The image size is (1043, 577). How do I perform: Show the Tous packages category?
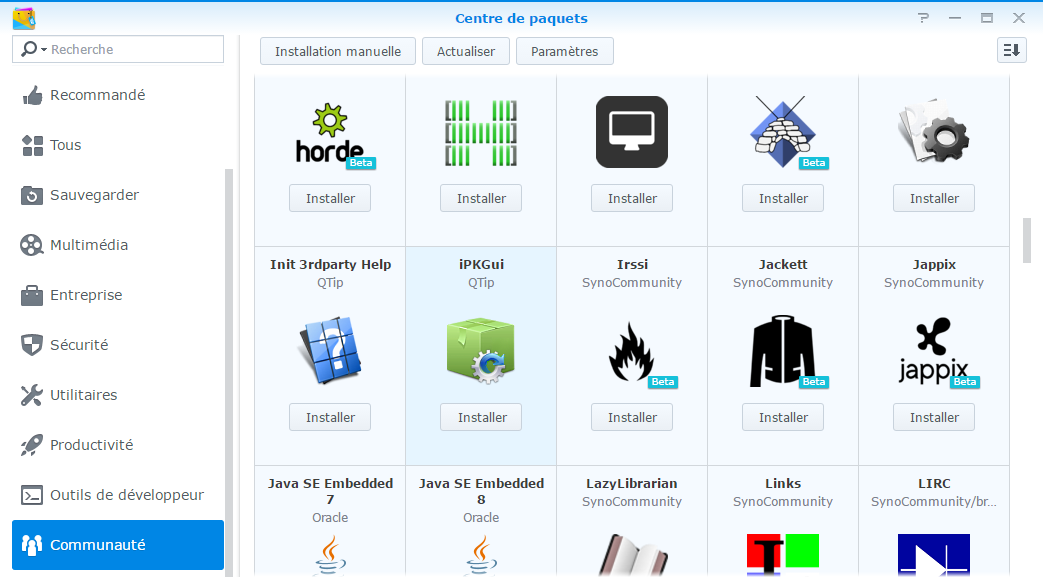118,145
